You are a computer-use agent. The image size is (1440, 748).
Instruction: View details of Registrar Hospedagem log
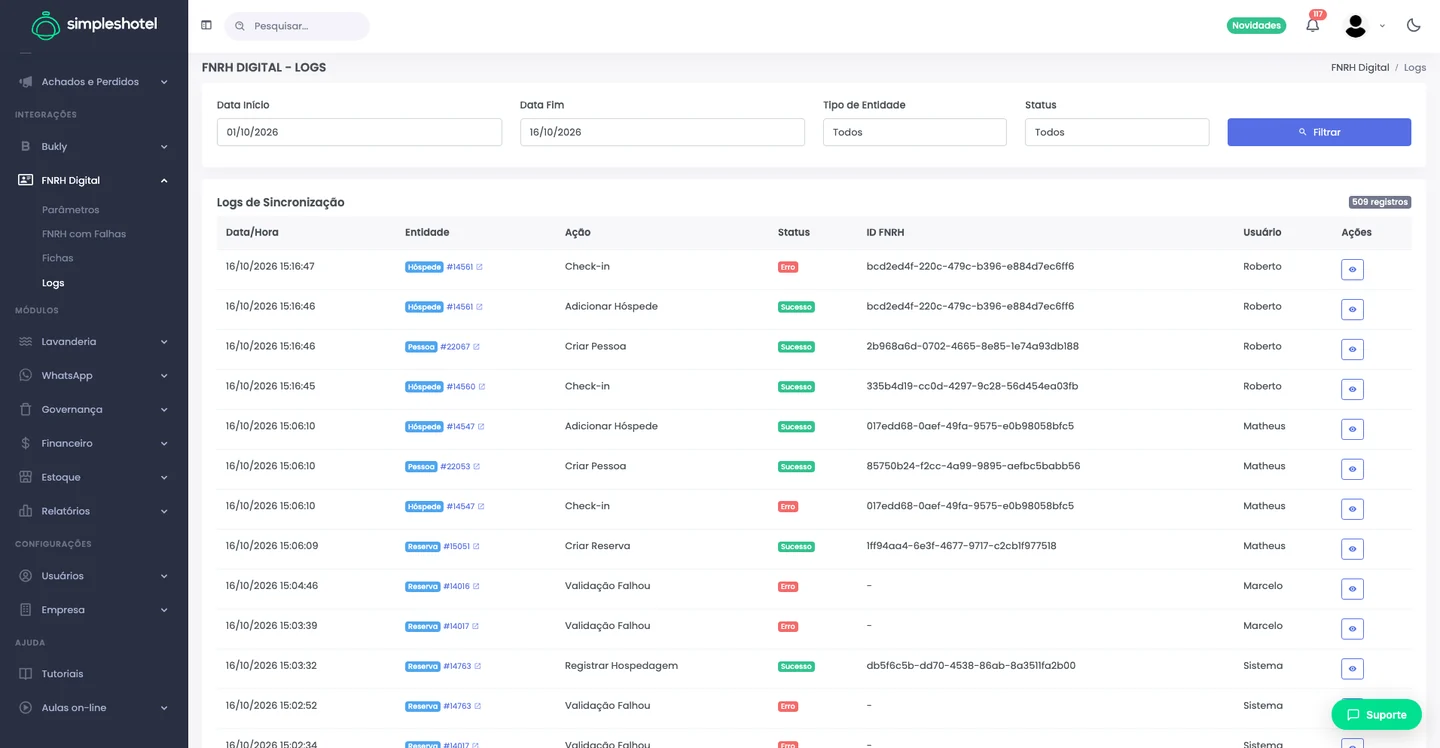pyautogui.click(x=1352, y=670)
